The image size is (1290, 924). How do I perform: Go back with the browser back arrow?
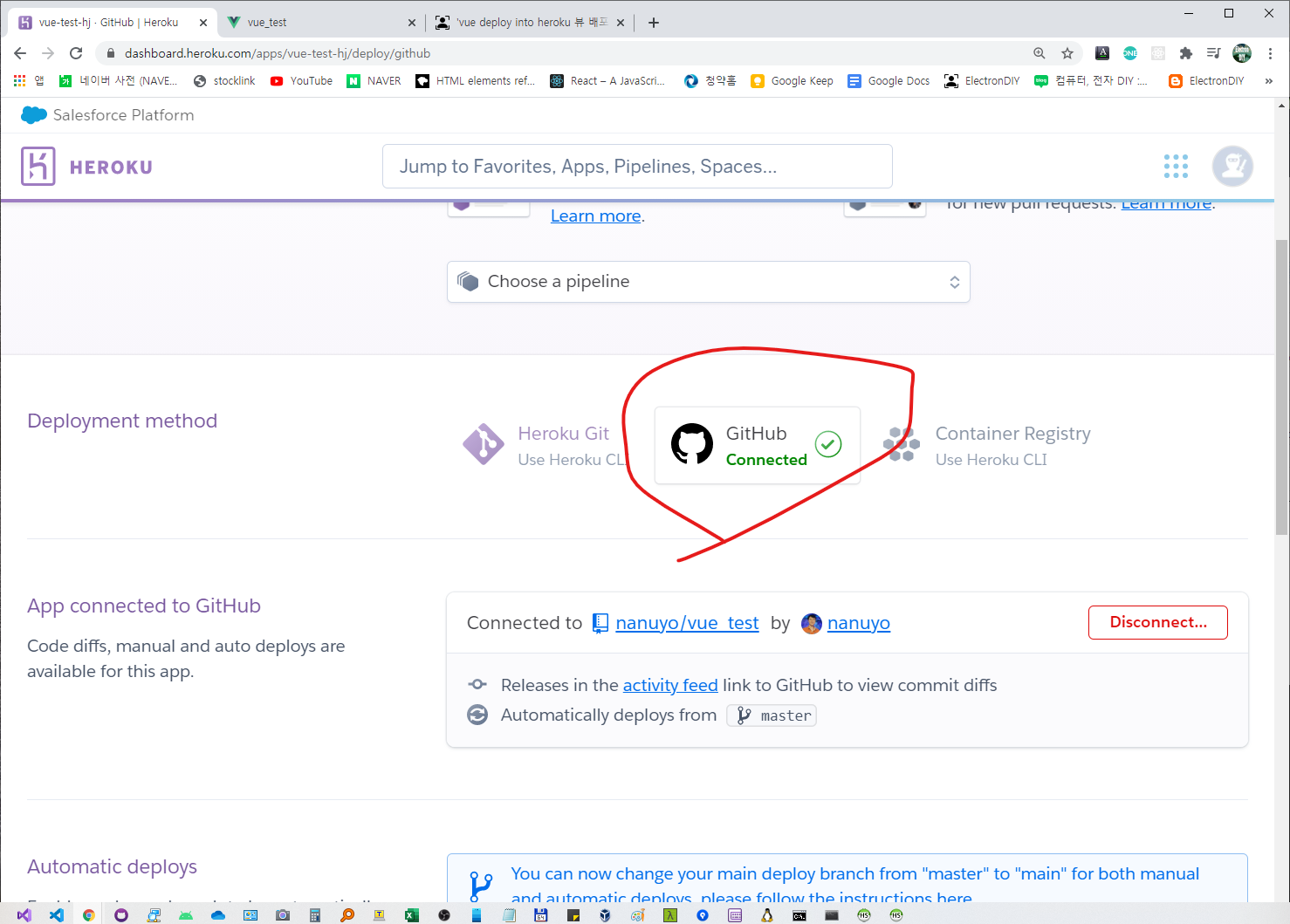tap(20, 53)
